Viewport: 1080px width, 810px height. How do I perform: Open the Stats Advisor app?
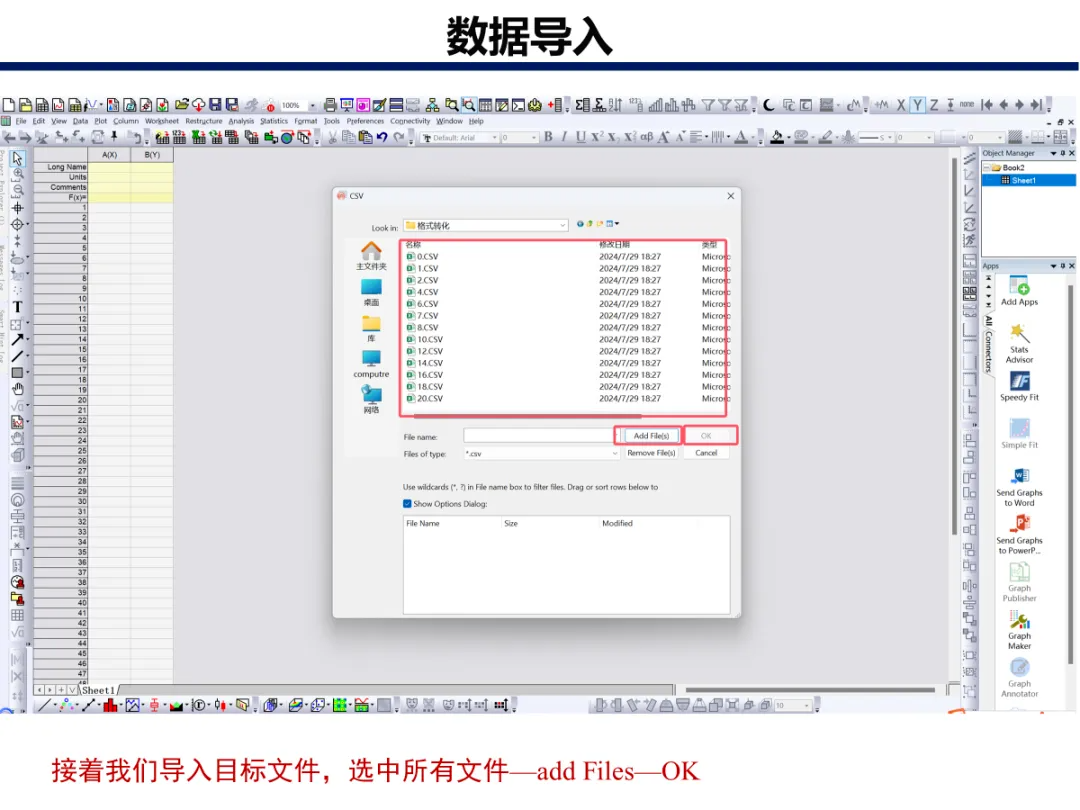point(1019,343)
